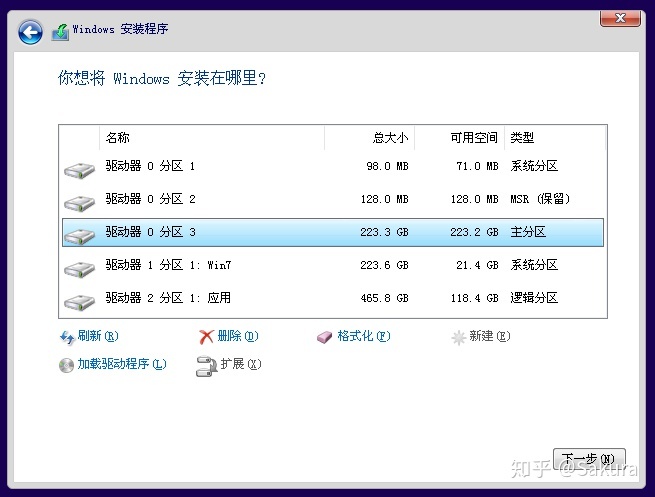Click the Windows Setup installer icon
655x497 pixels.
pos(61,32)
